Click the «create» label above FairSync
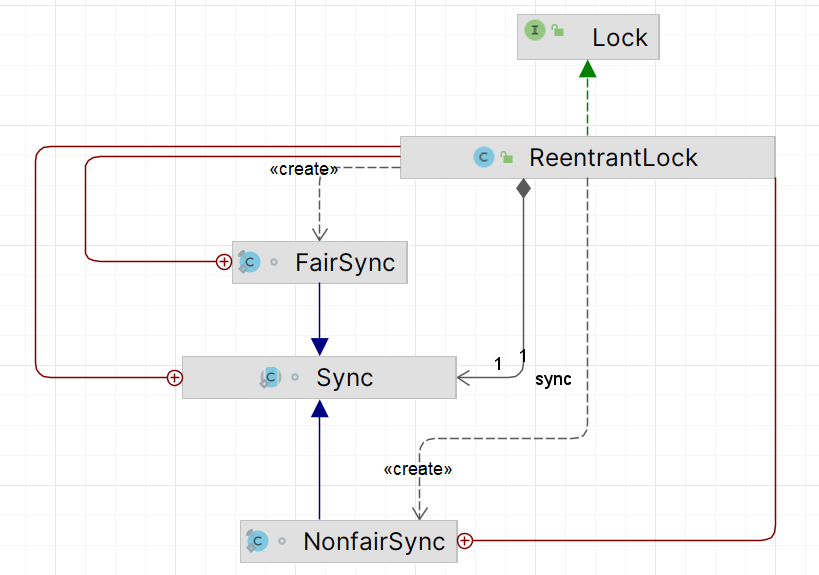Viewport: 819px width, 575px height. coord(304,170)
